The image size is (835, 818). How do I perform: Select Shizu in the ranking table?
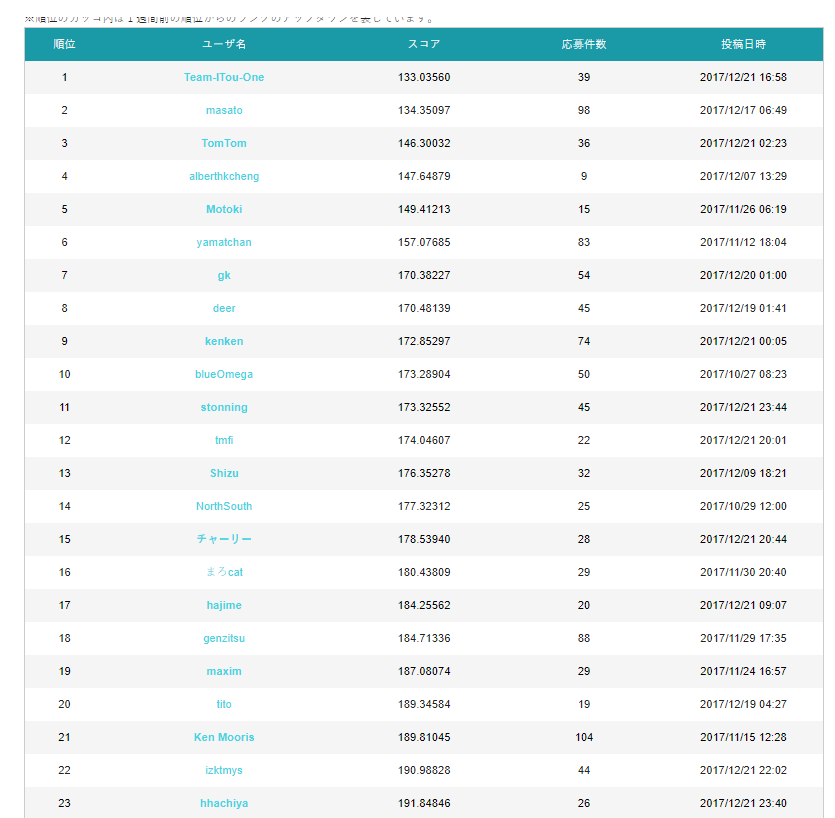[224, 473]
